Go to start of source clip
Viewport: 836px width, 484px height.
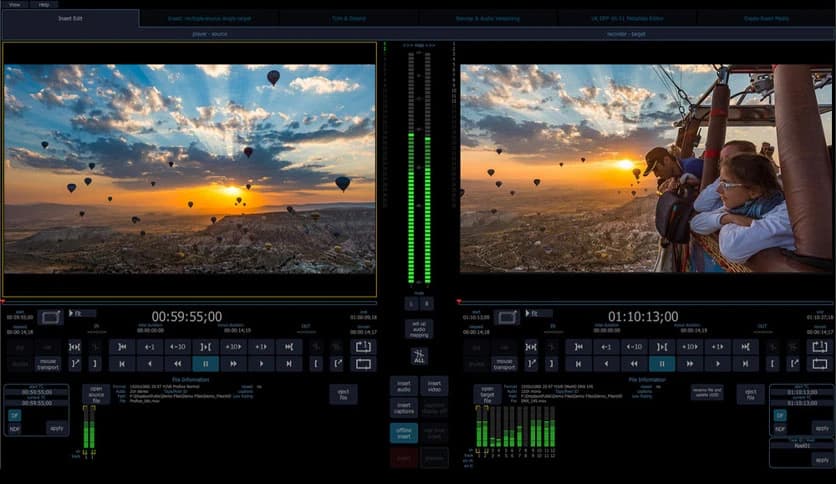click(x=122, y=364)
